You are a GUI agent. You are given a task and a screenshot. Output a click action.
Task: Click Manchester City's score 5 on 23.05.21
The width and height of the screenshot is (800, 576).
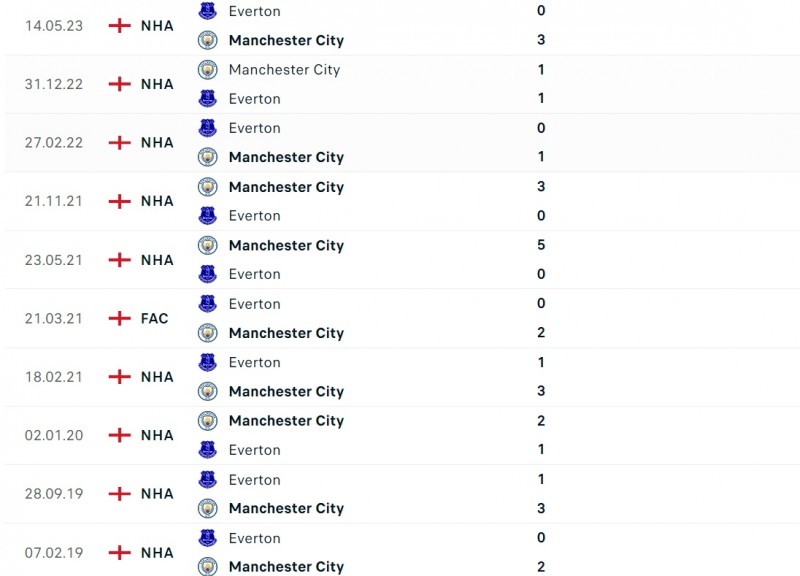click(541, 245)
